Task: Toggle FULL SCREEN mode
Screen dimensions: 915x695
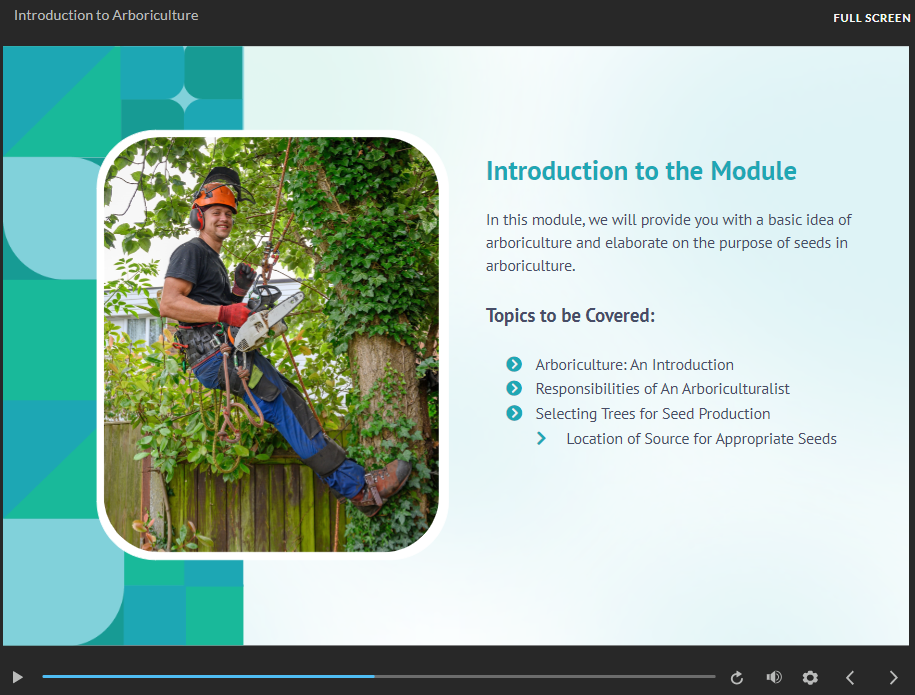Action: [870, 17]
